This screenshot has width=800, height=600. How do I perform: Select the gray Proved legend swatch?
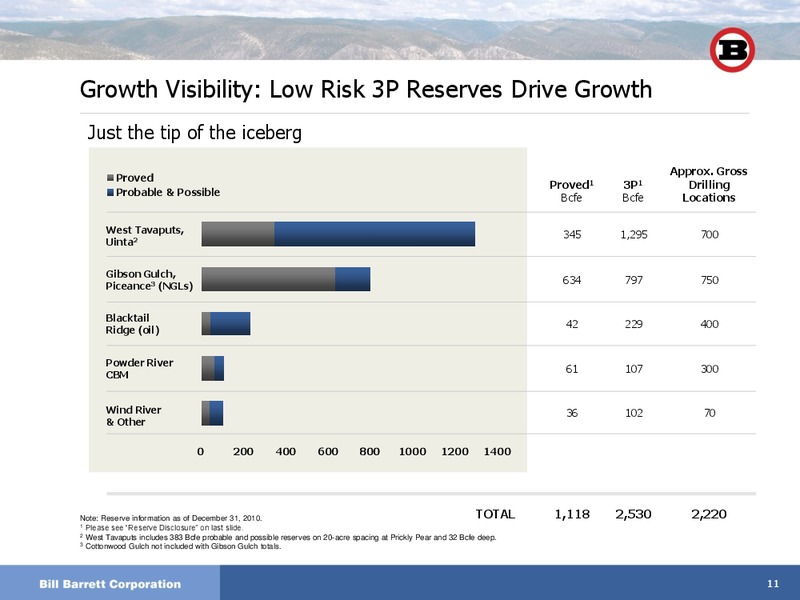coord(110,178)
